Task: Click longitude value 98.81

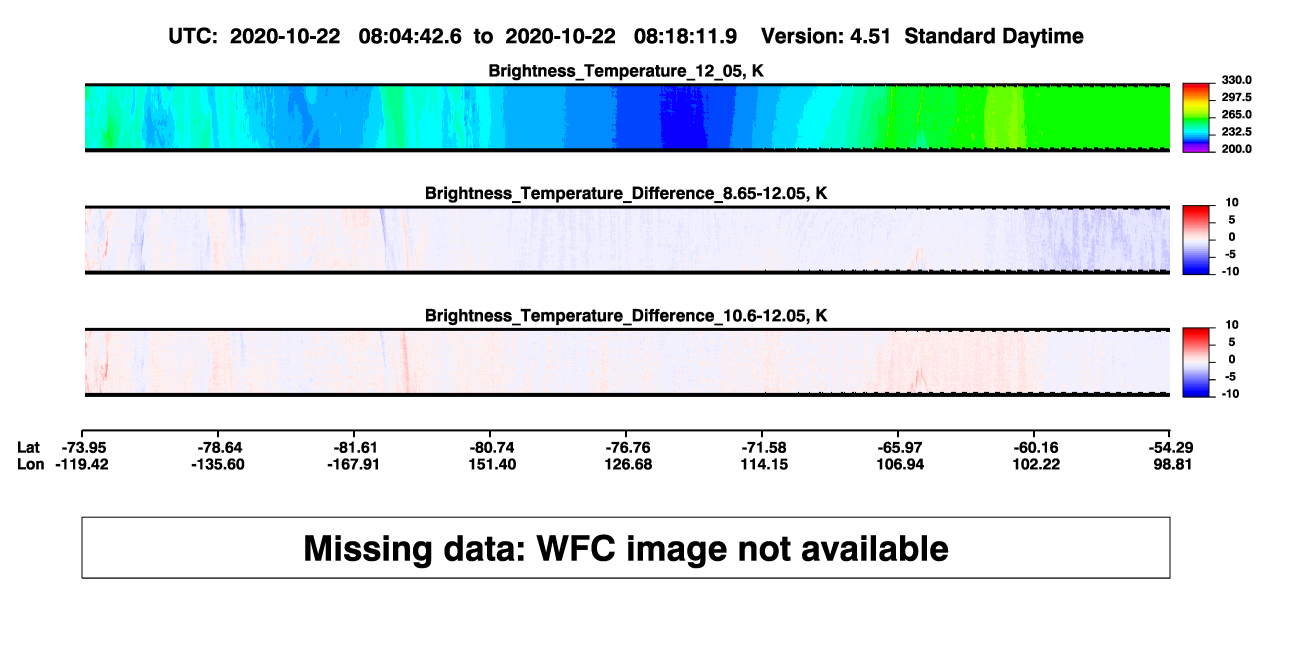Action: pos(1172,464)
